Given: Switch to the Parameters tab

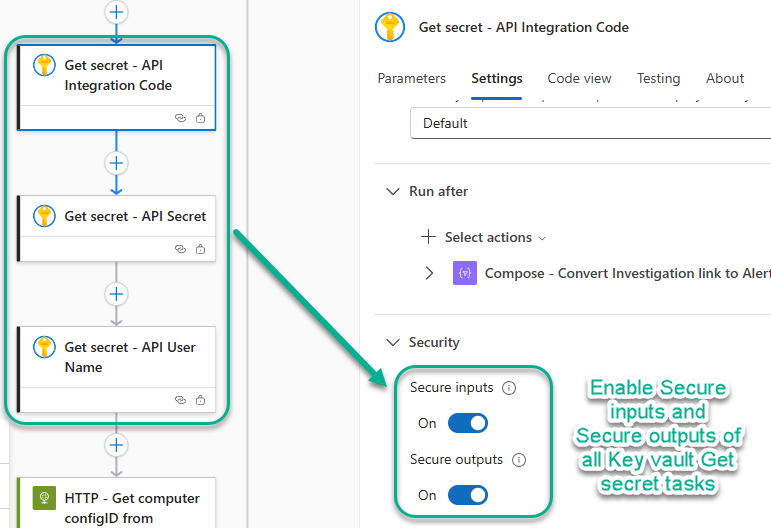Looking at the screenshot, I should [x=411, y=78].
